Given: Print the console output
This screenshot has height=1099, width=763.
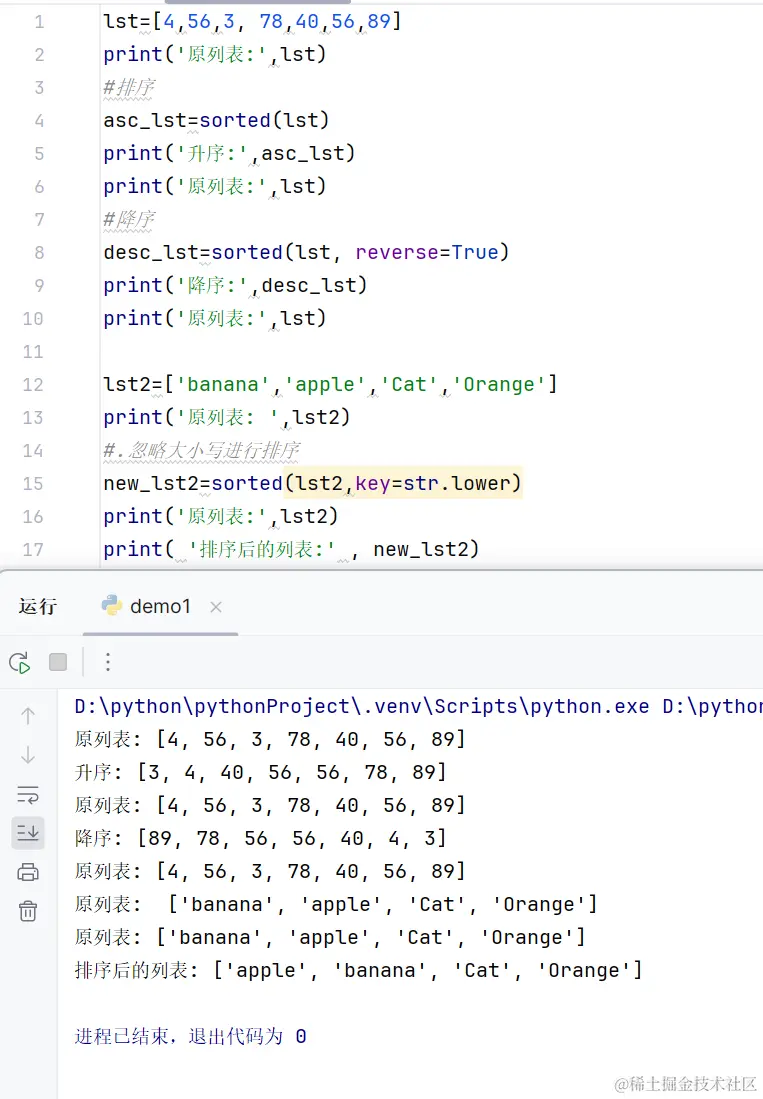Looking at the screenshot, I should click(28, 872).
